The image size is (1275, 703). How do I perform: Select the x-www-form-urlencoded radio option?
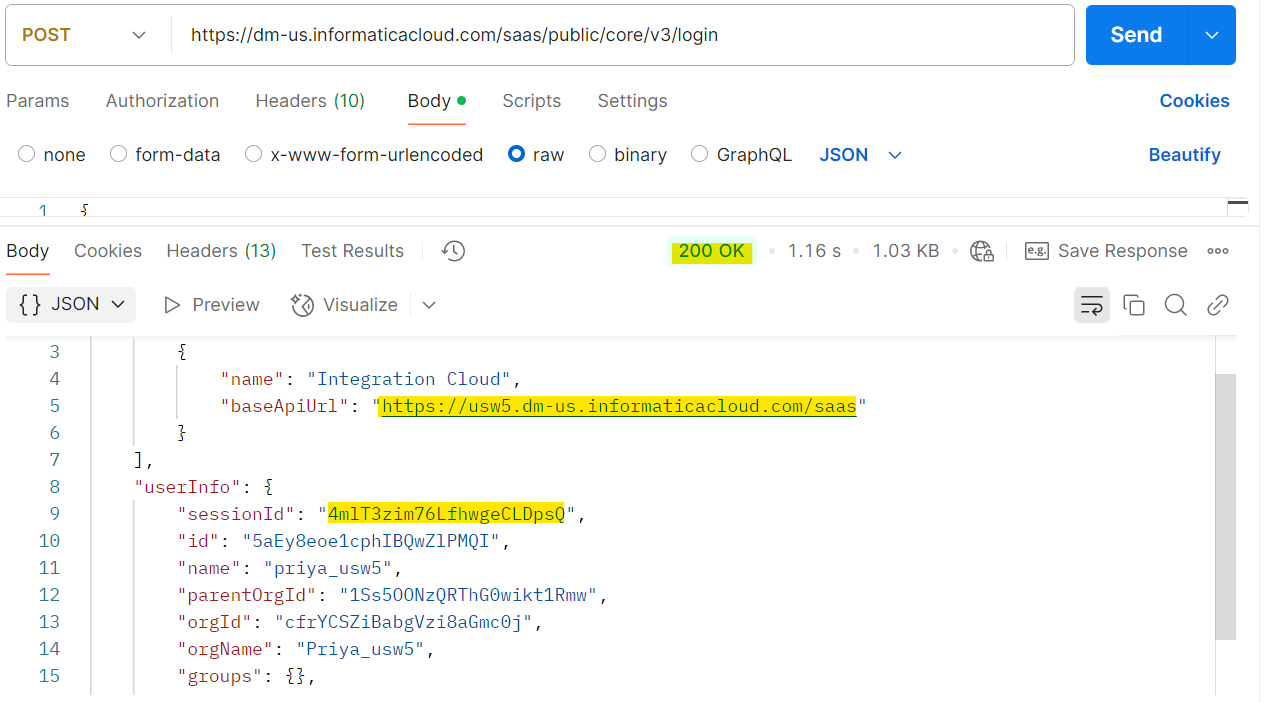(x=254, y=154)
